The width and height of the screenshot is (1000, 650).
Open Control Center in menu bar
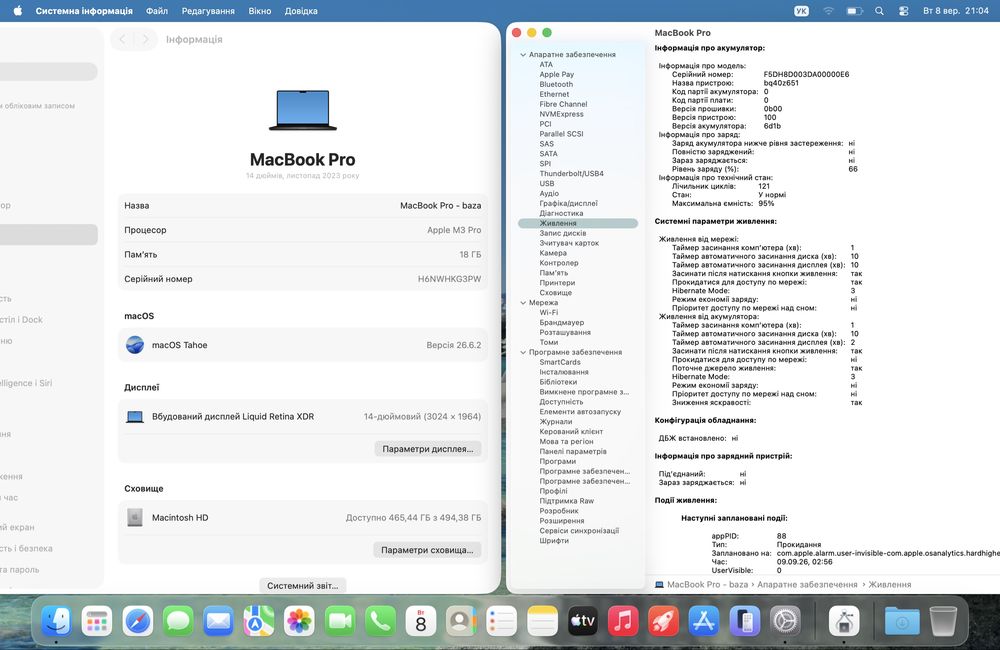coord(903,11)
